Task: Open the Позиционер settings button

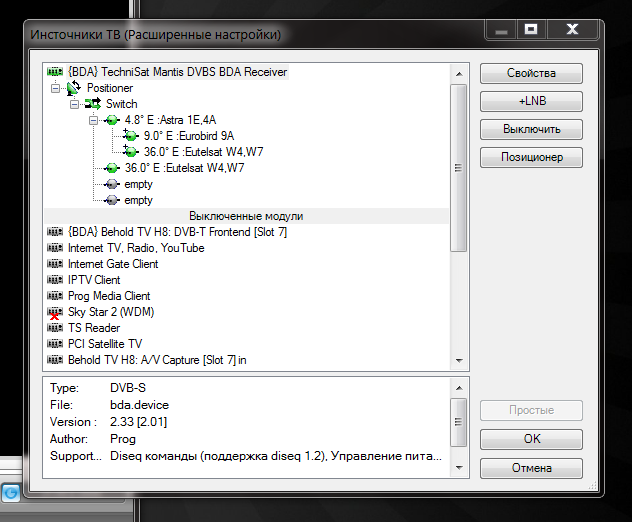Action: (x=530, y=157)
